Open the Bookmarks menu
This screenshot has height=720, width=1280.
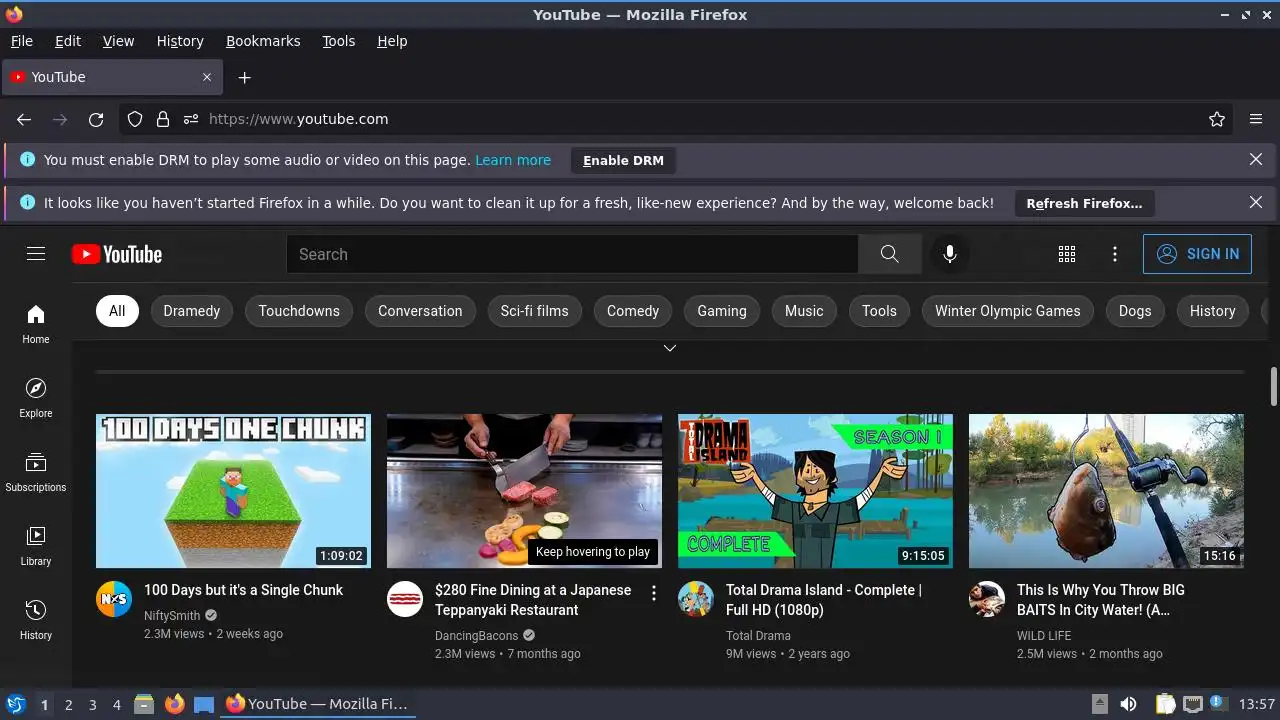[x=263, y=41]
